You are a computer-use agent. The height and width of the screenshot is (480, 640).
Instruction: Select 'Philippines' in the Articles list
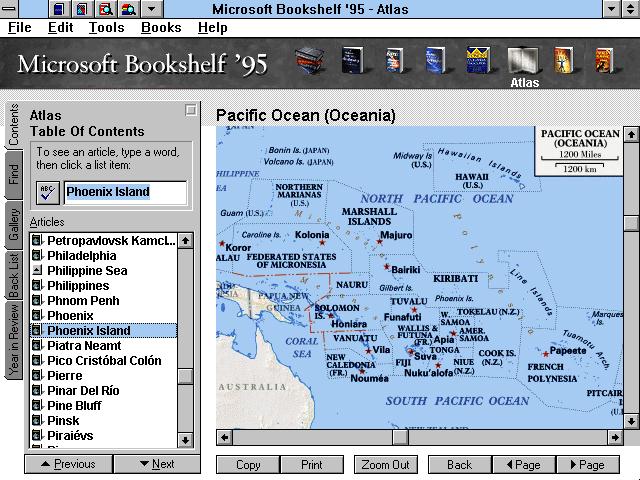[104, 285]
